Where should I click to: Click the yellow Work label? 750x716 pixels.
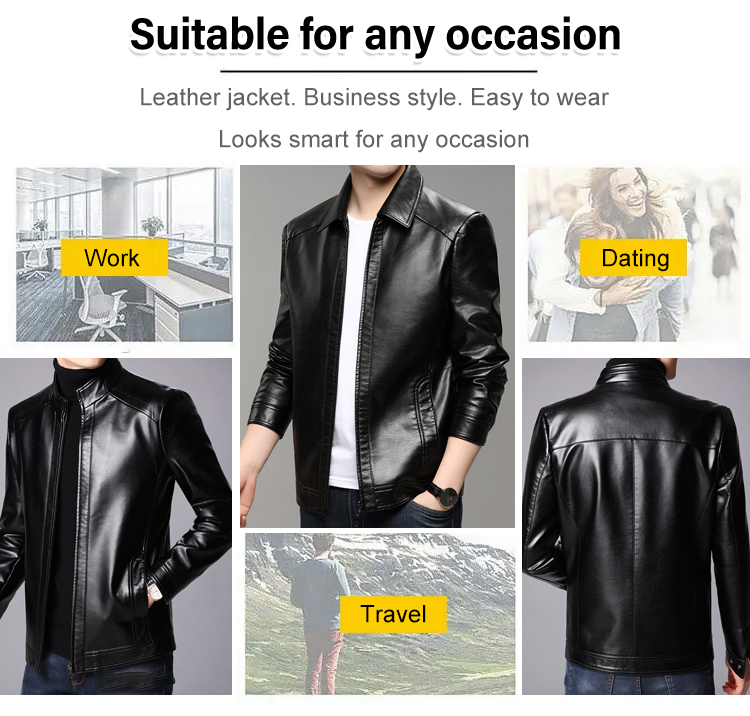(114, 257)
